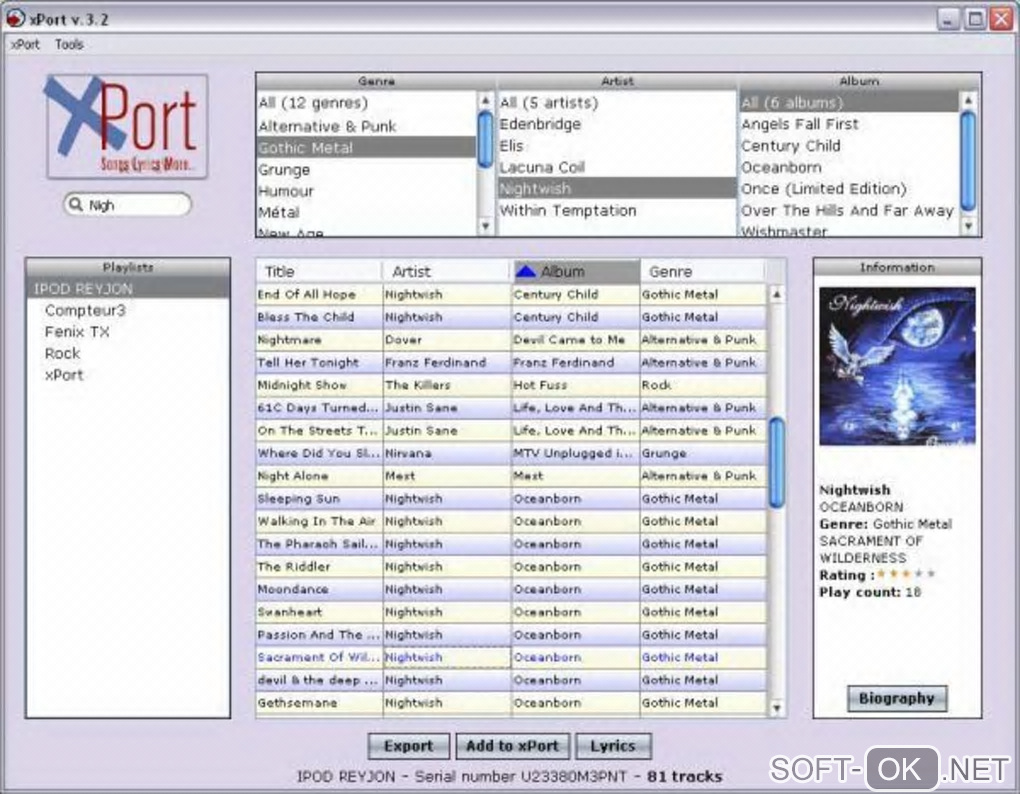
Task: Click Hot Fuss album cell
Action: [576, 385]
